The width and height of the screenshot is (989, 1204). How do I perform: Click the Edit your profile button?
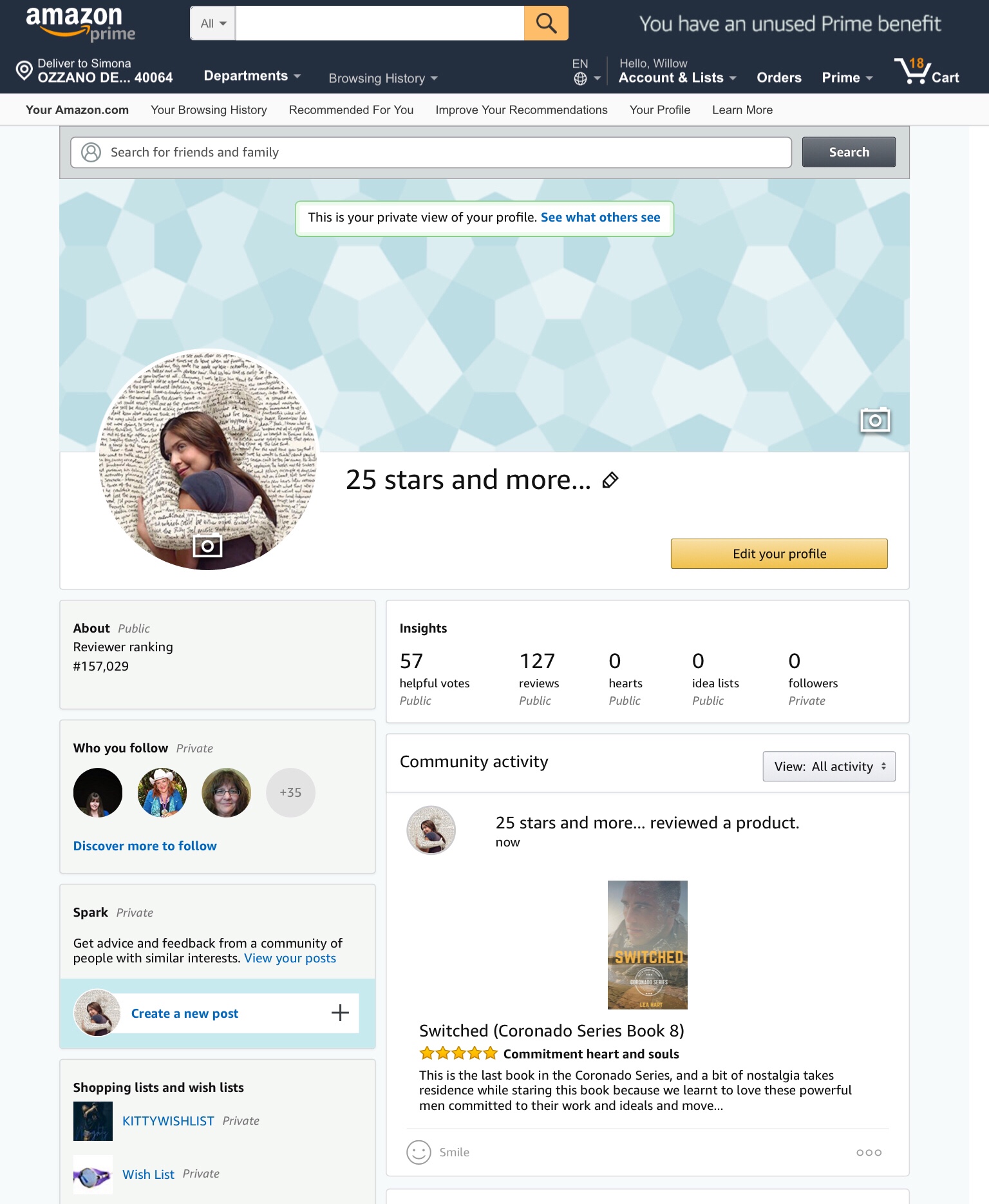tap(779, 553)
